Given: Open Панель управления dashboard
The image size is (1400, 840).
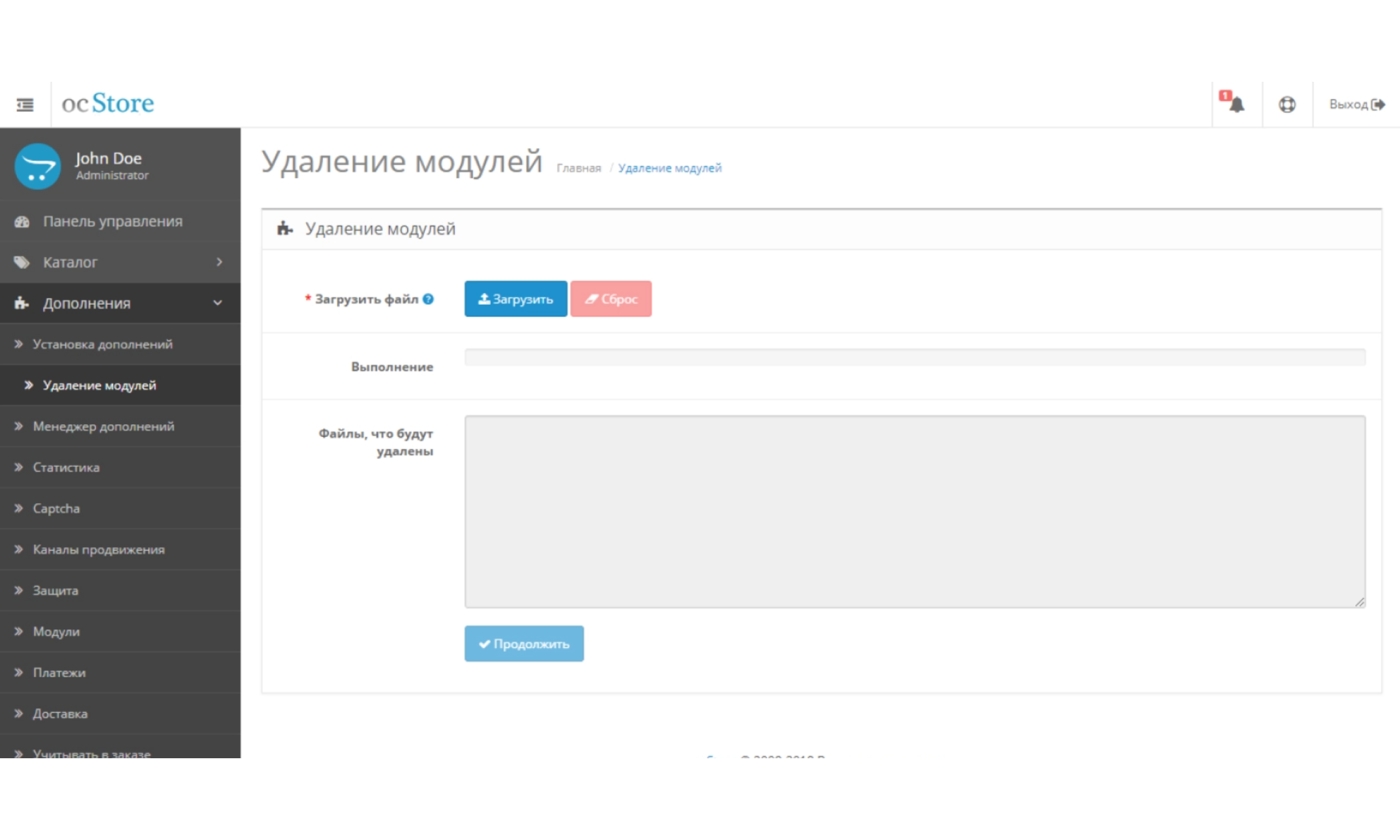Looking at the screenshot, I should (113, 221).
